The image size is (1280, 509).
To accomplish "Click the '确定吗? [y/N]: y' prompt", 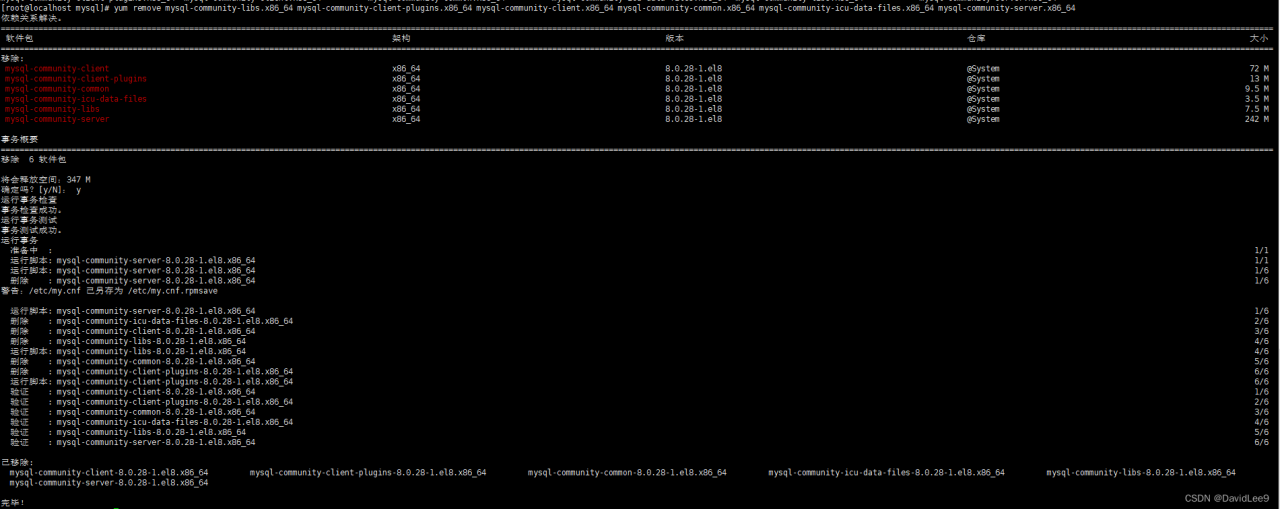I will pyautogui.click(x=41, y=190).
